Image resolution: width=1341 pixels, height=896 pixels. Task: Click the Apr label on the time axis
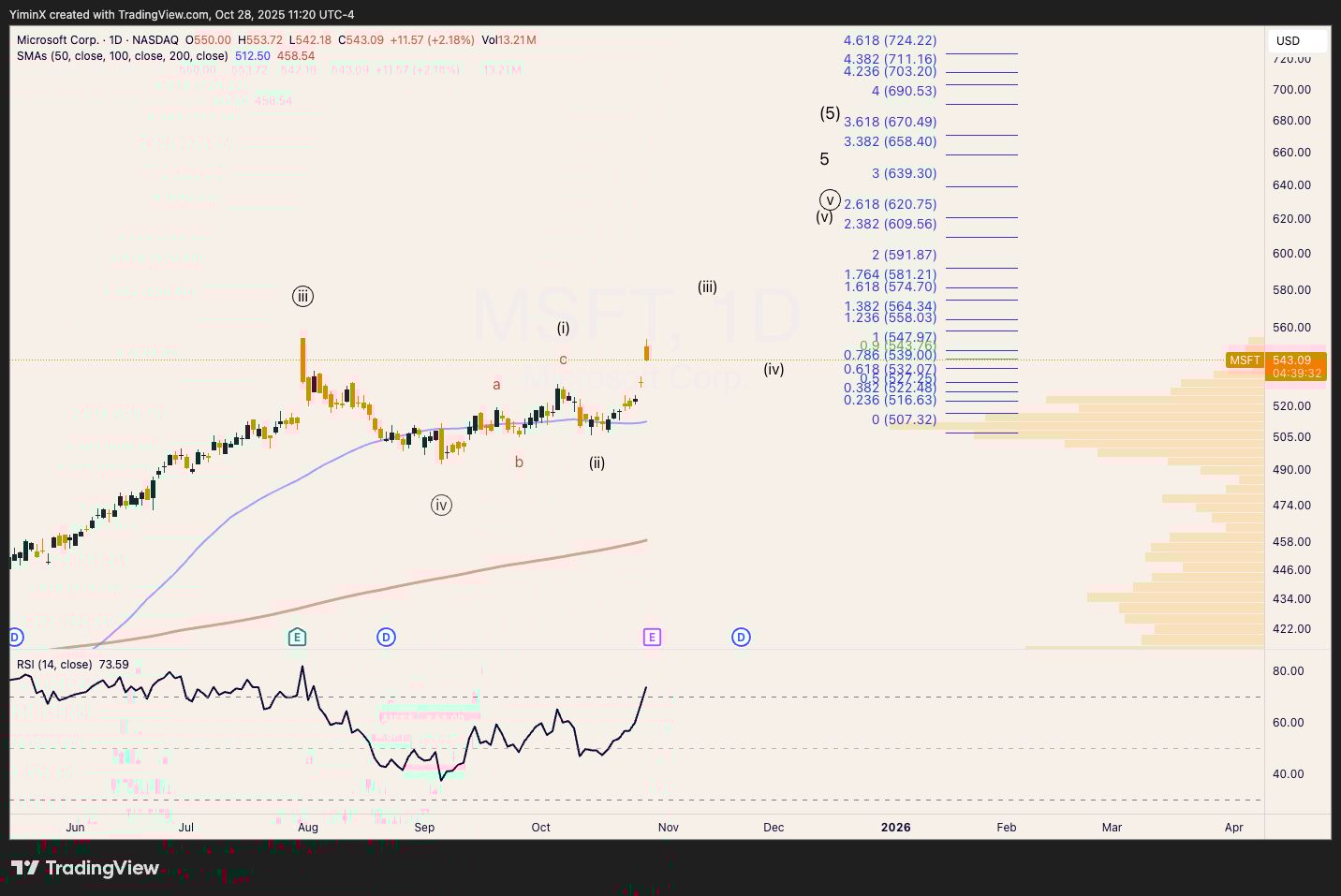[x=1234, y=828]
